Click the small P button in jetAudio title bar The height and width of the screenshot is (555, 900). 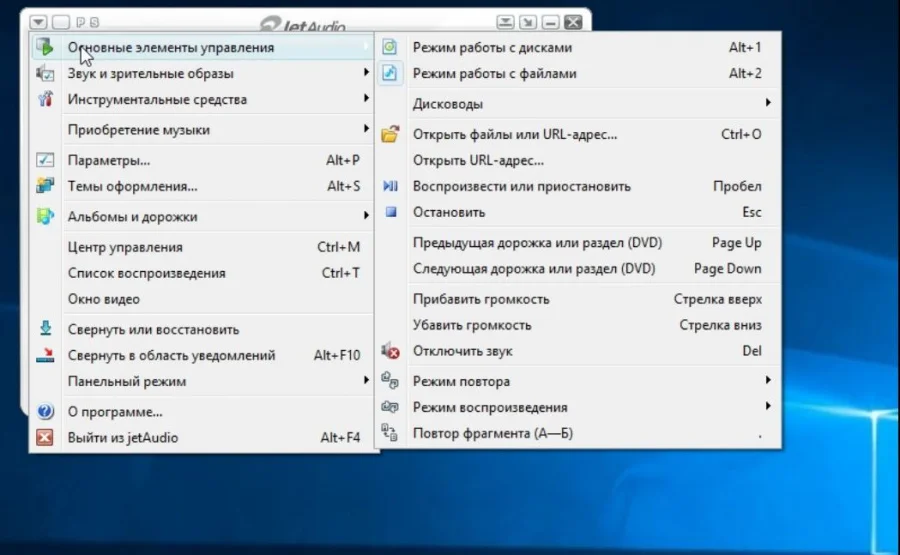pyautogui.click(x=80, y=22)
